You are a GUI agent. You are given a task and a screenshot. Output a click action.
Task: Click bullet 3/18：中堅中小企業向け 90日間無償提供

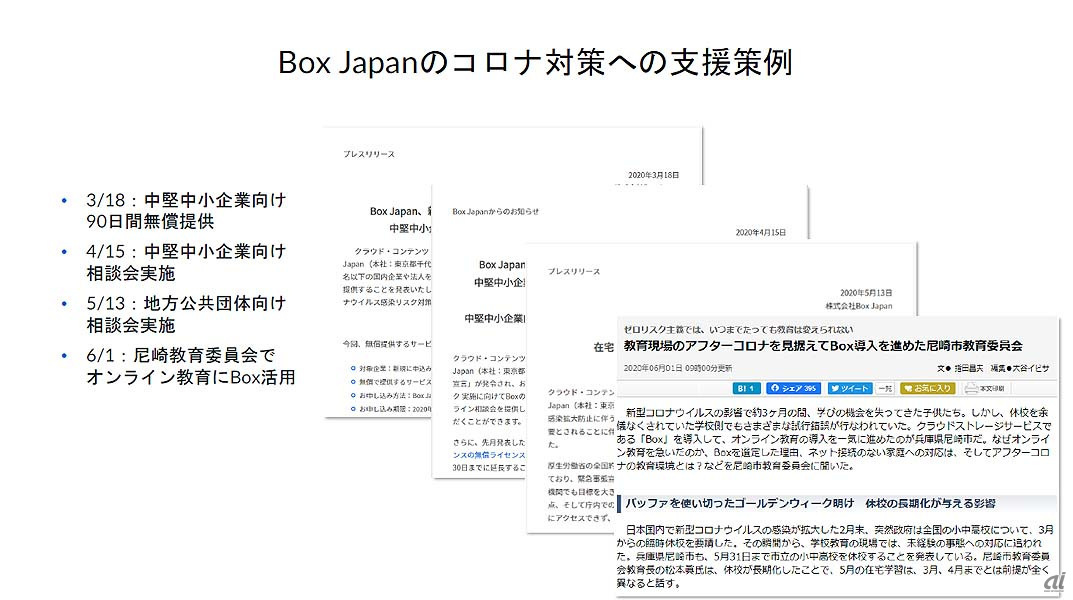[185, 211]
